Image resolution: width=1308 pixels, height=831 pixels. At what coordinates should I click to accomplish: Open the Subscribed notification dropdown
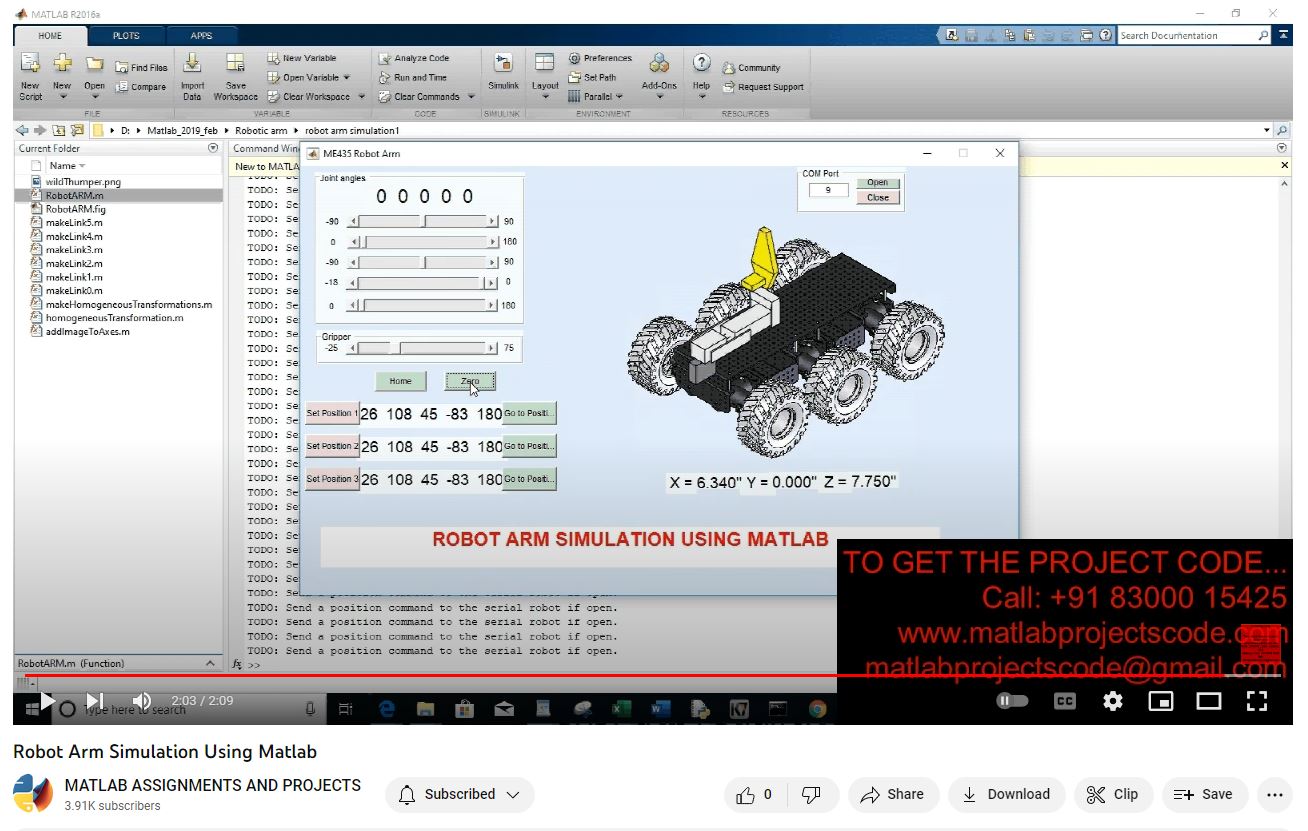(460, 795)
